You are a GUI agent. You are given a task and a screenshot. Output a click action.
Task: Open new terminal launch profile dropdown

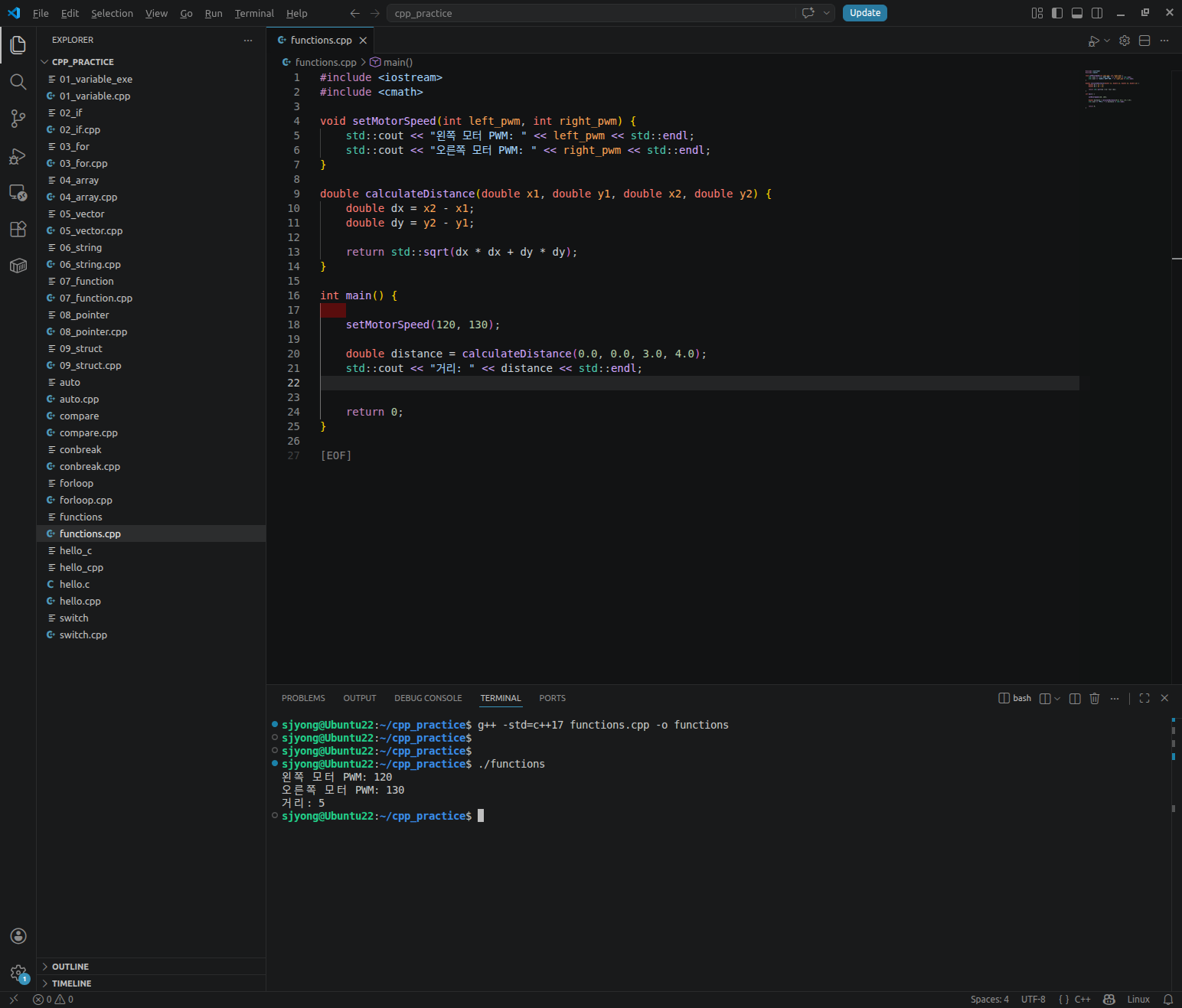[1057, 698]
